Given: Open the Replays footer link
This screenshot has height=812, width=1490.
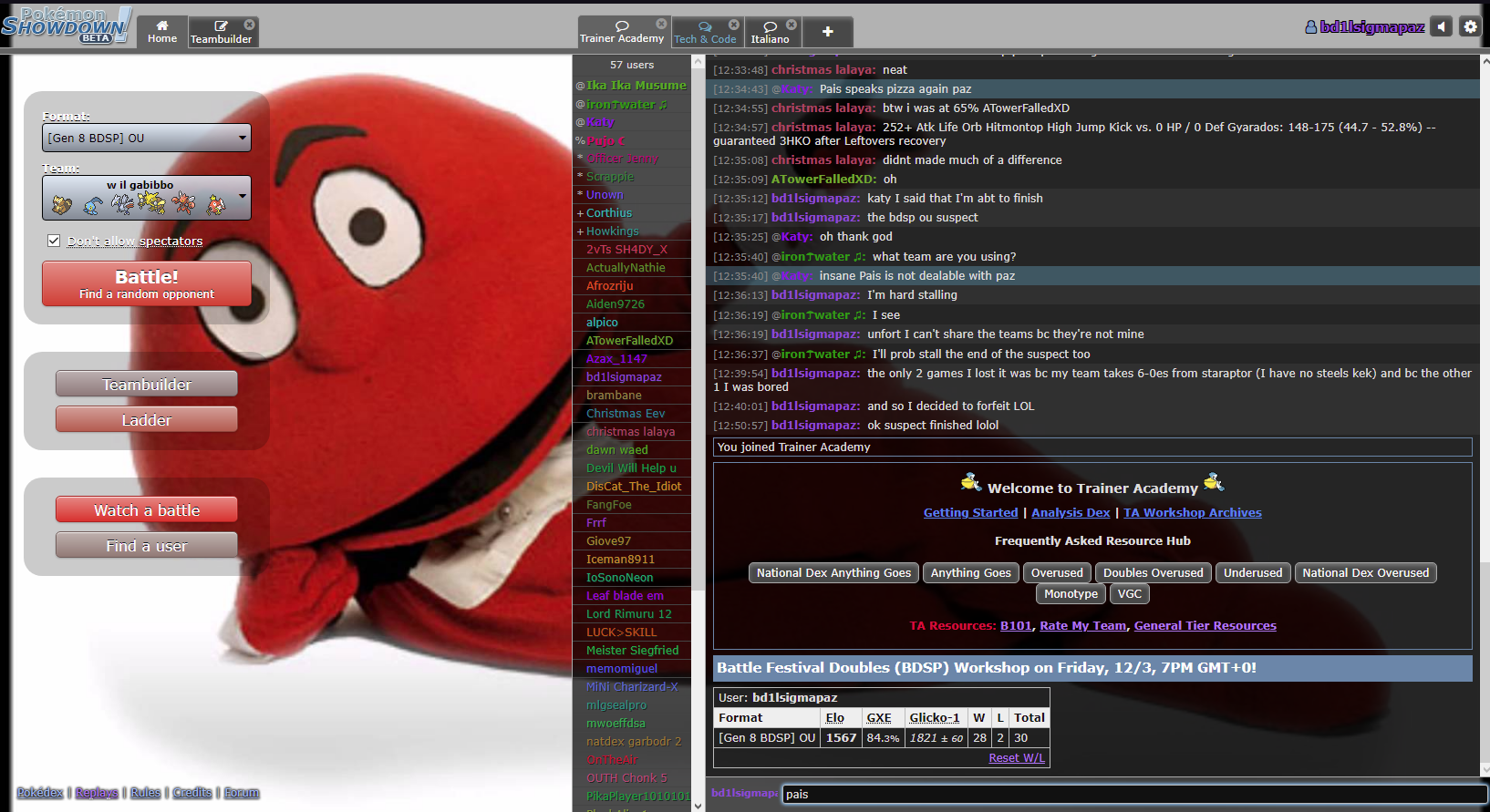Looking at the screenshot, I should click(97, 793).
